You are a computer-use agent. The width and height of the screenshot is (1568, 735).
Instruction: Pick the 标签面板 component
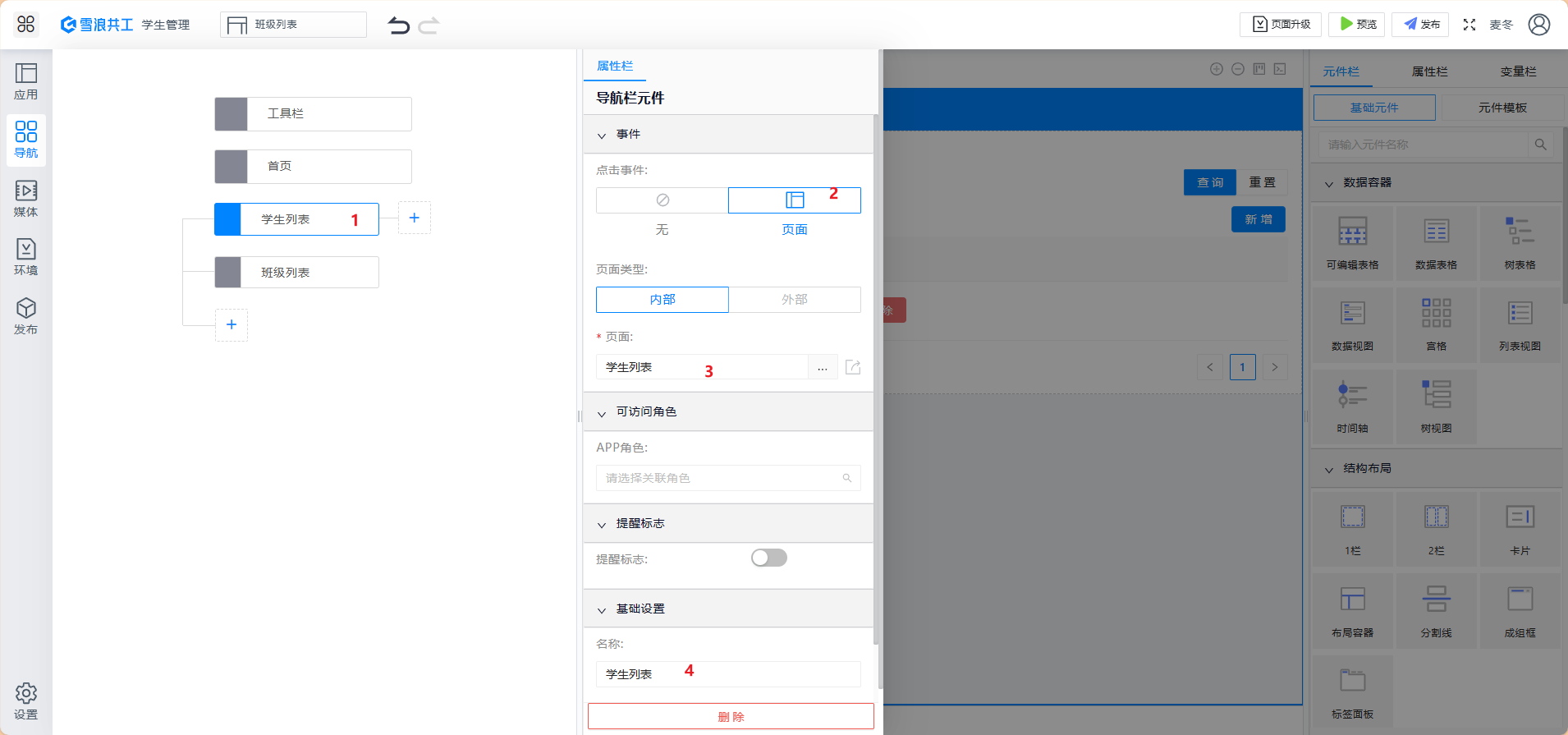[1353, 692]
